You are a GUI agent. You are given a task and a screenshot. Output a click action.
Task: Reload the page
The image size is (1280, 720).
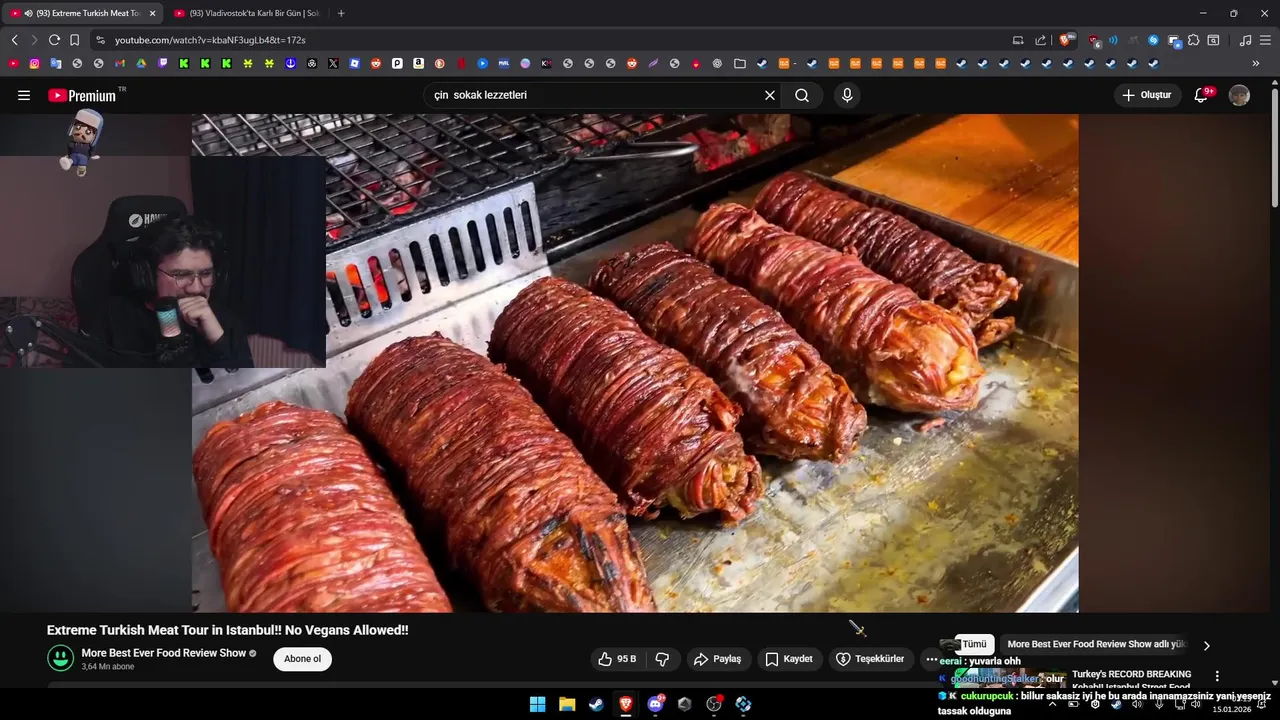(54, 40)
